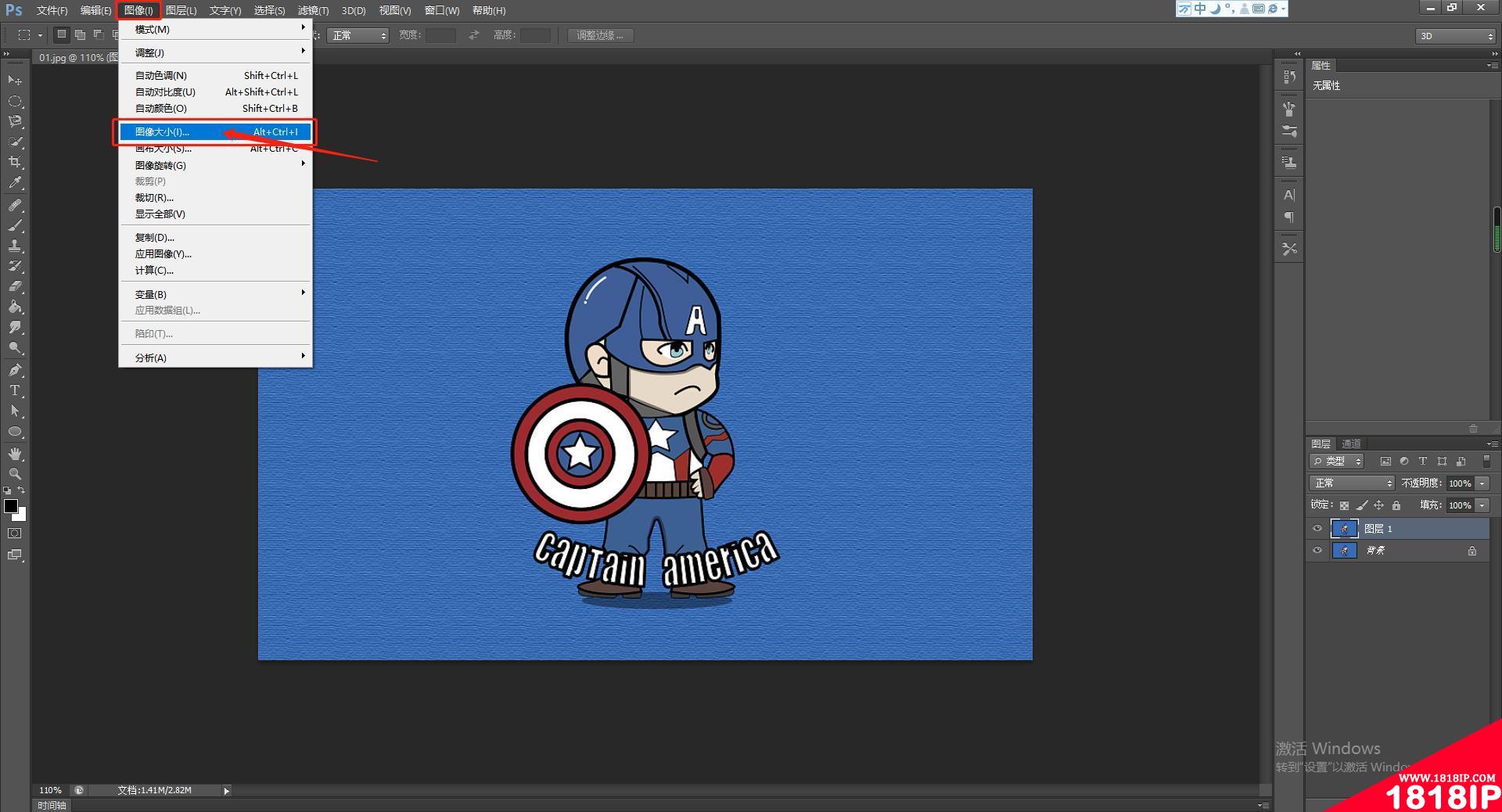Open the Paragraph panel icon

pyautogui.click(x=1289, y=217)
